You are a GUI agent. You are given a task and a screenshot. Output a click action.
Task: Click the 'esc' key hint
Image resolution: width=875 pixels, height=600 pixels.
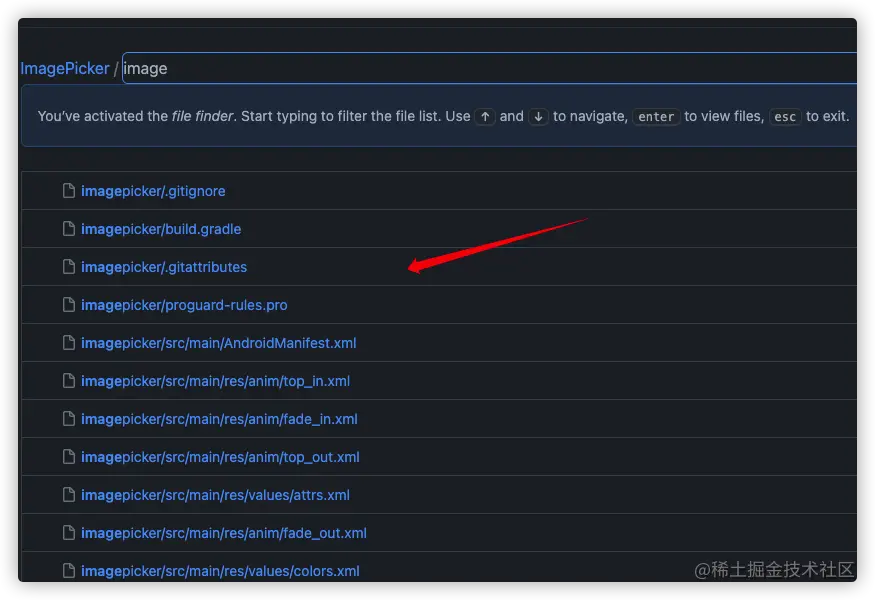pyautogui.click(x=785, y=117)
